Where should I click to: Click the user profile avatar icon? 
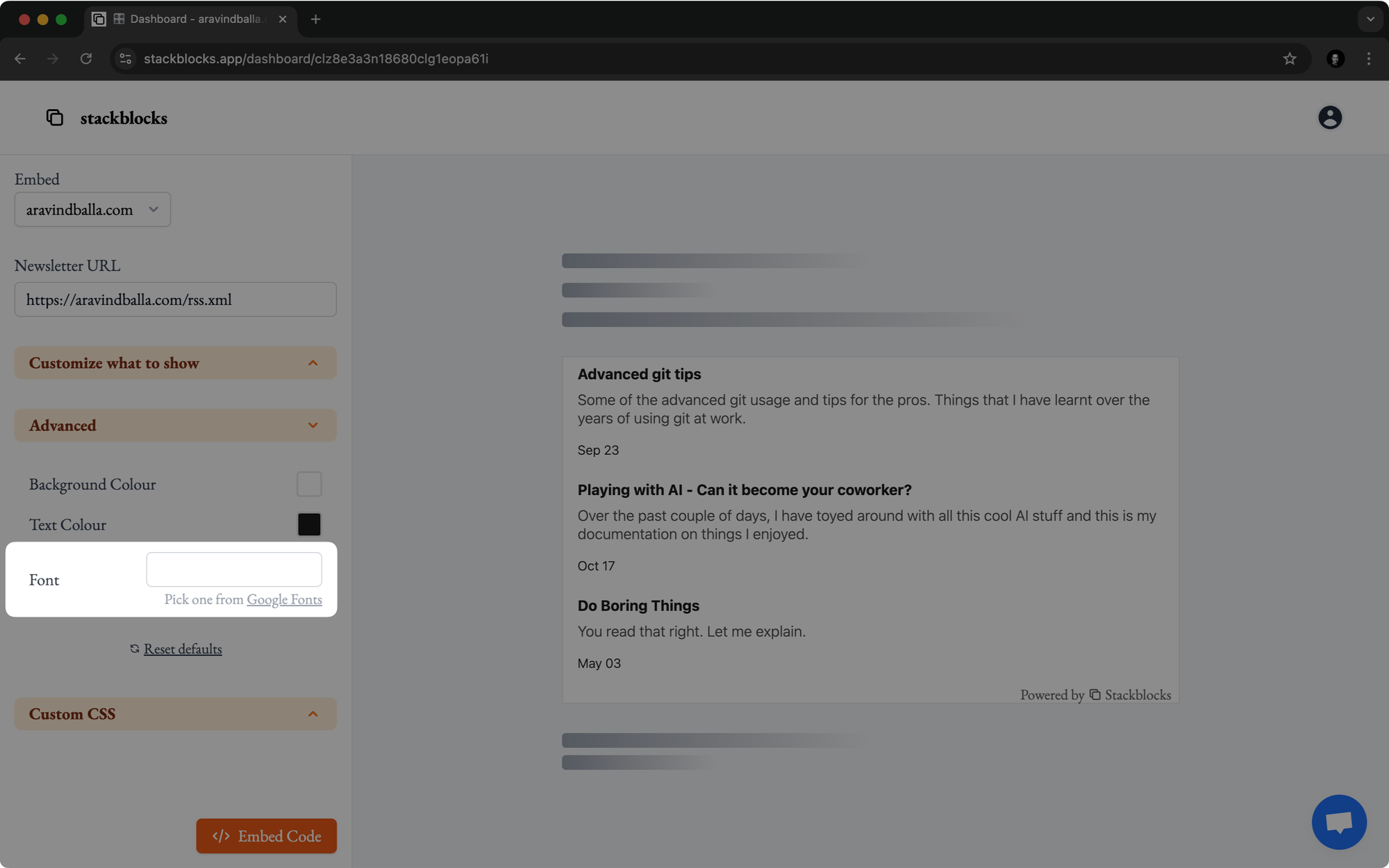[x=1330, y=117]
